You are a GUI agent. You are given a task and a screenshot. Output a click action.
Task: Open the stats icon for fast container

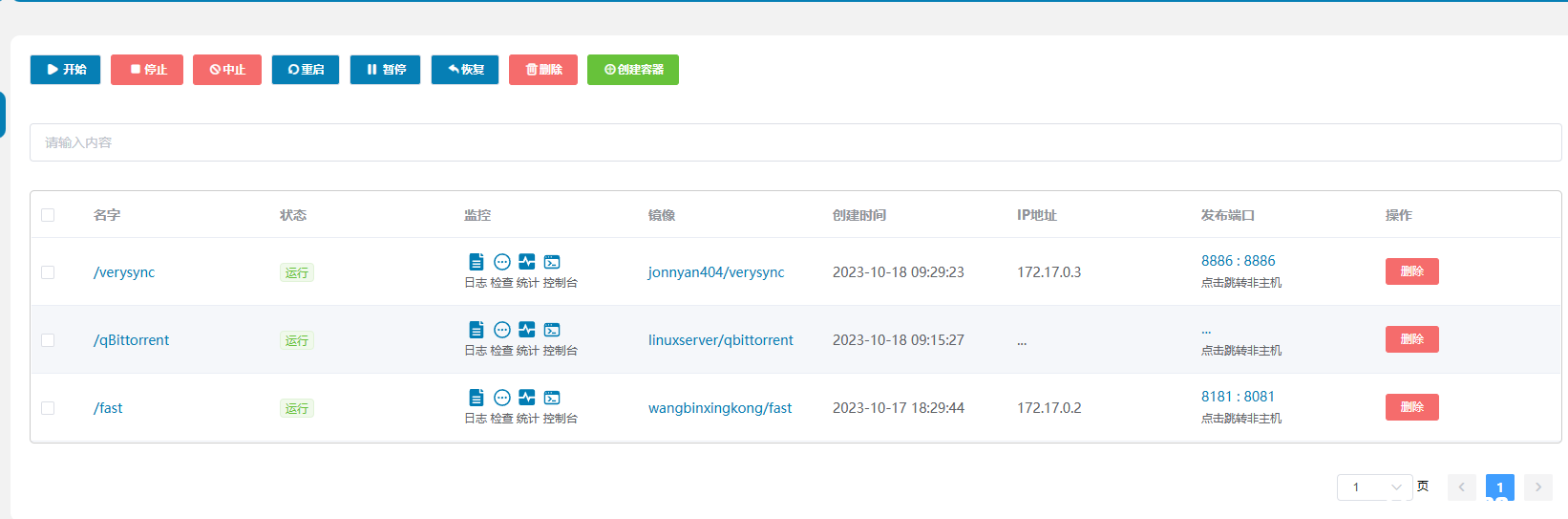(x=527, y=398)
